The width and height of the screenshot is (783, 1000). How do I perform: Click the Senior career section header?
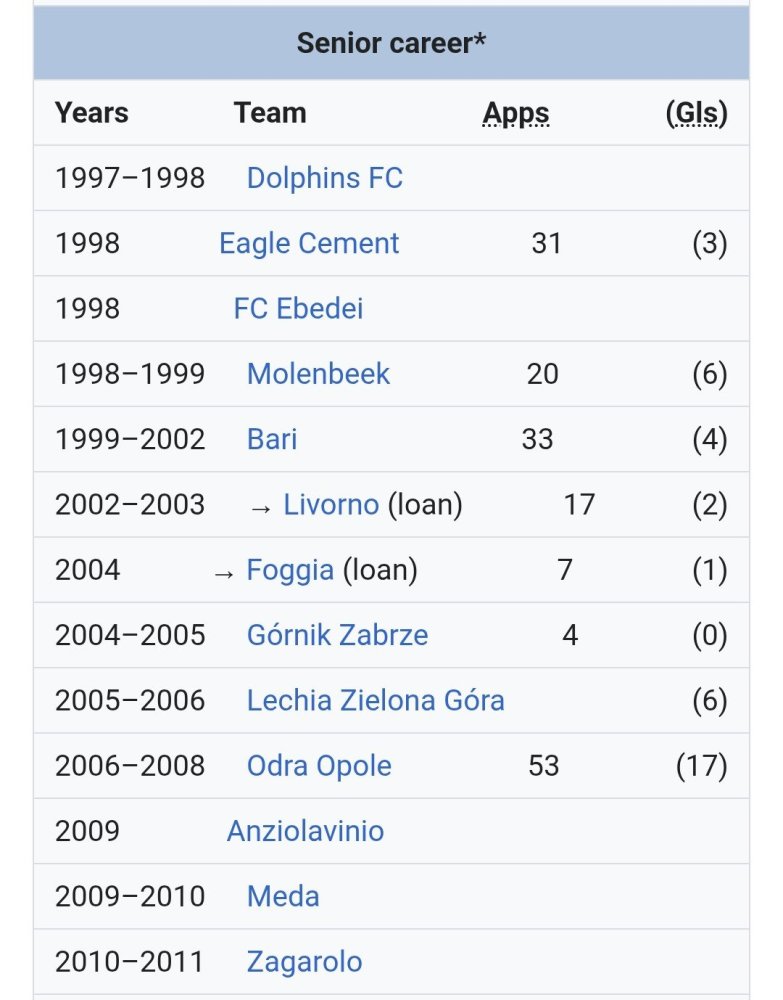coord(392,43)
